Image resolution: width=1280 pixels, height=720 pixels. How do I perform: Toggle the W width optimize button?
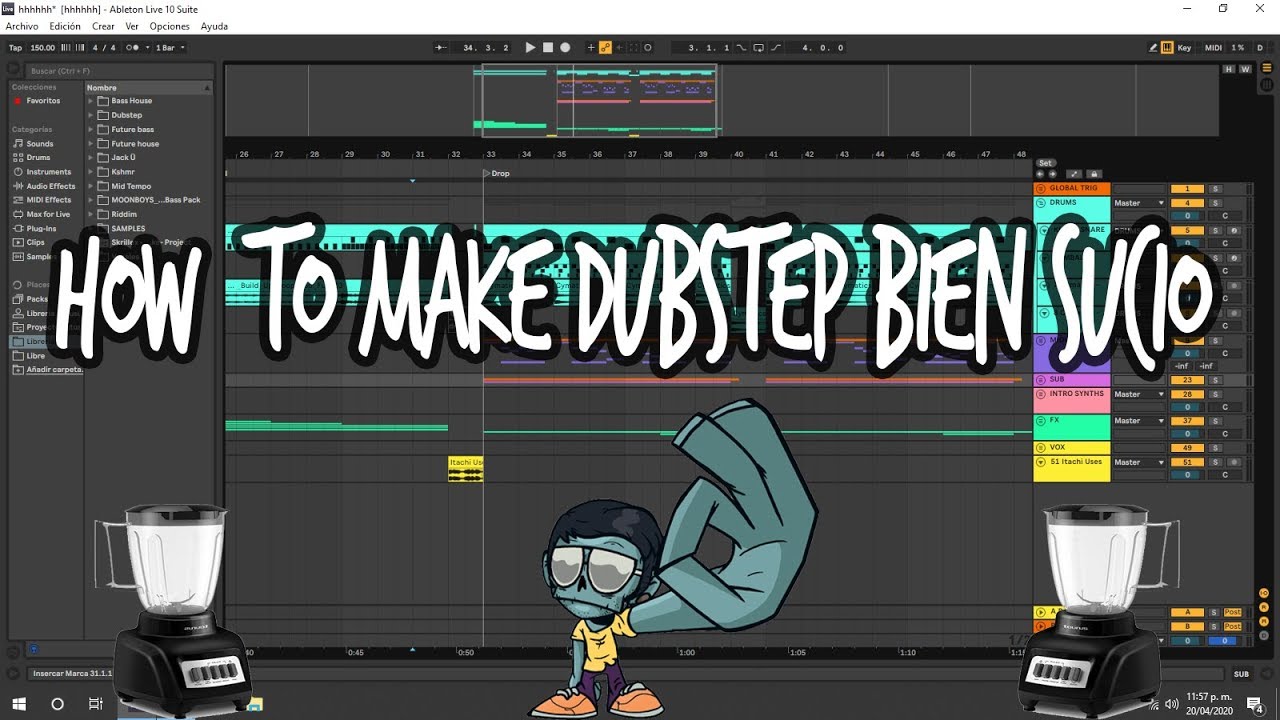coord(1245,69)
